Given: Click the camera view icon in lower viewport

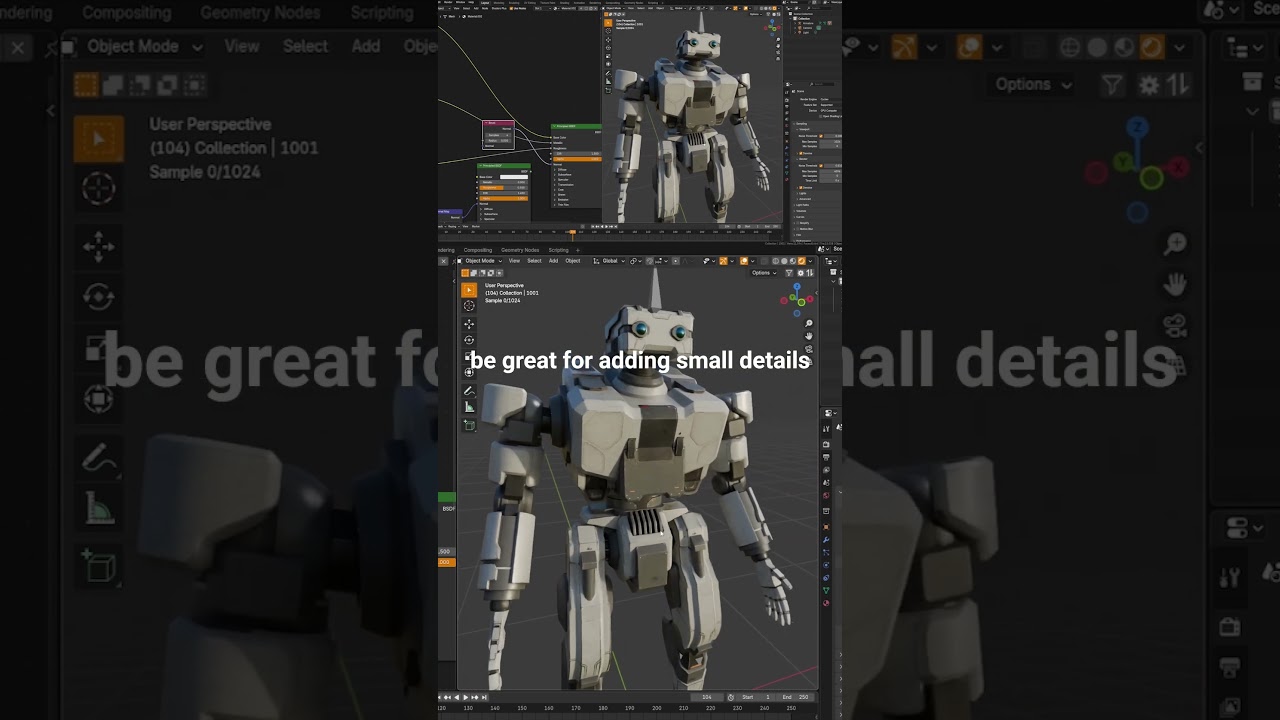Looking at the screenshot, I should click(x=808, y=348).
